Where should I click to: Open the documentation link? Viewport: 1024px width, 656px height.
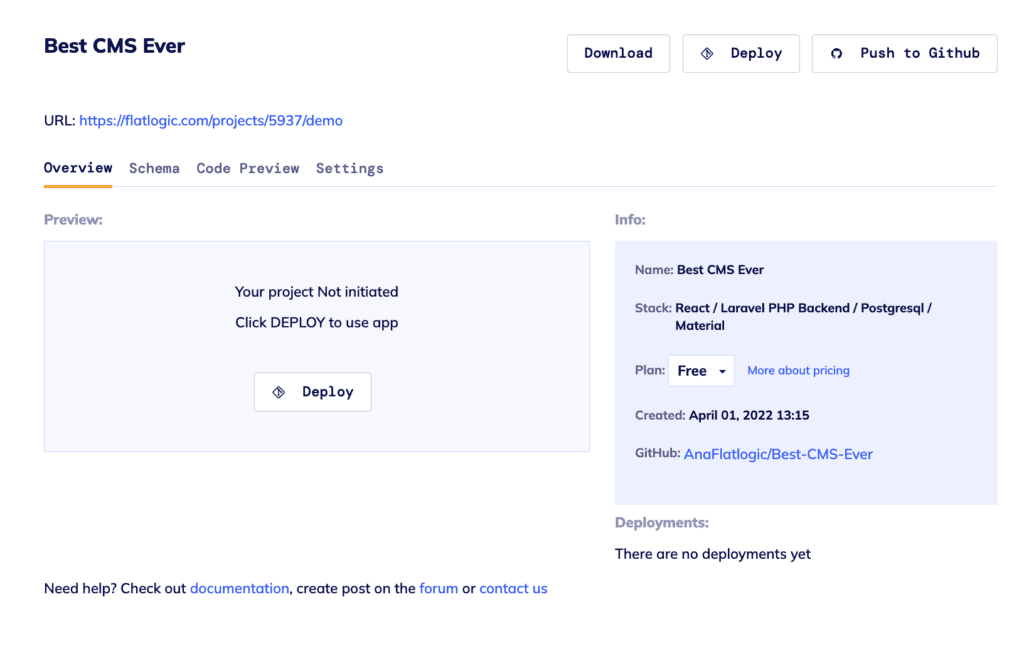[x=239, y=588]
